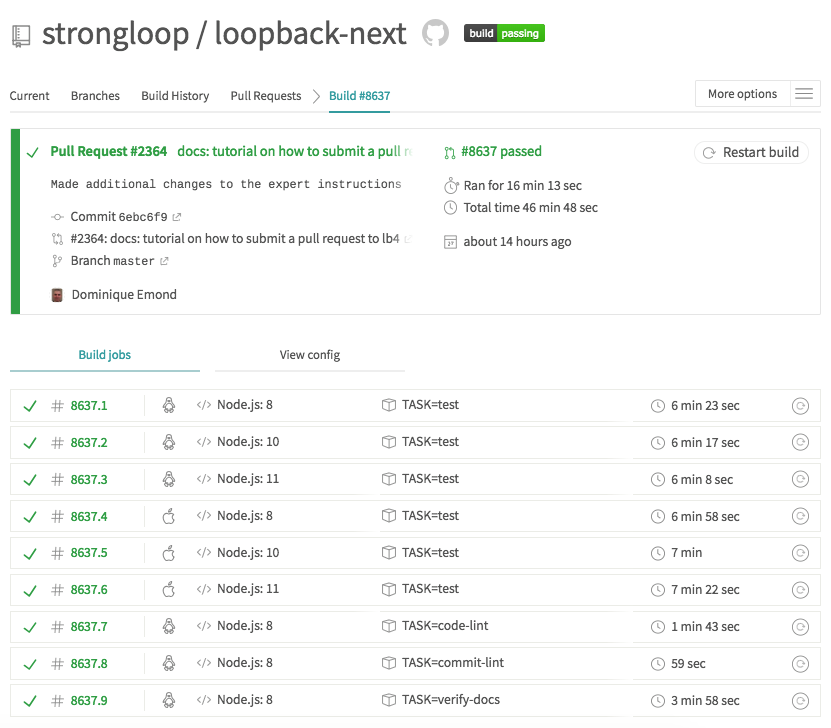The height and width of the screenshot is (728, 831).
Task: Open the View config tab
Action: (x=310, y=355)
